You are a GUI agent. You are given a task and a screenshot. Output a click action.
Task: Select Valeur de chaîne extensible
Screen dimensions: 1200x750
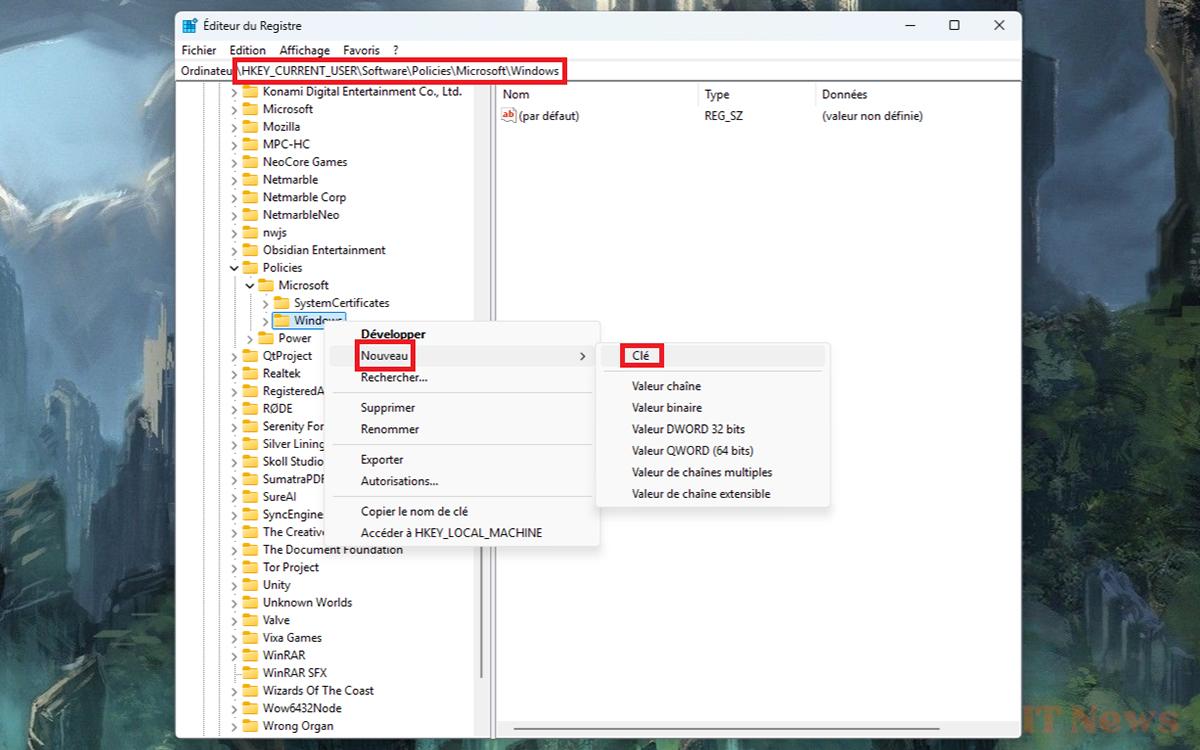click(x=712, y=494)
